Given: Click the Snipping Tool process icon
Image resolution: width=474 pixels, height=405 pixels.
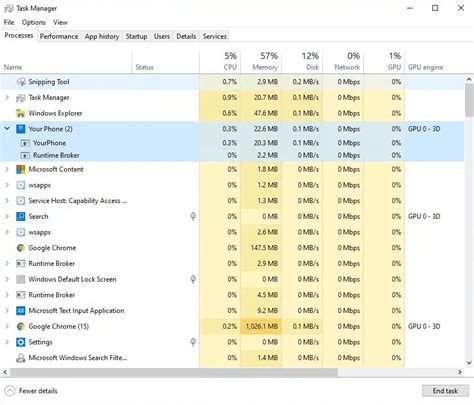Looking at the screenshot, I should coord(21,82).
